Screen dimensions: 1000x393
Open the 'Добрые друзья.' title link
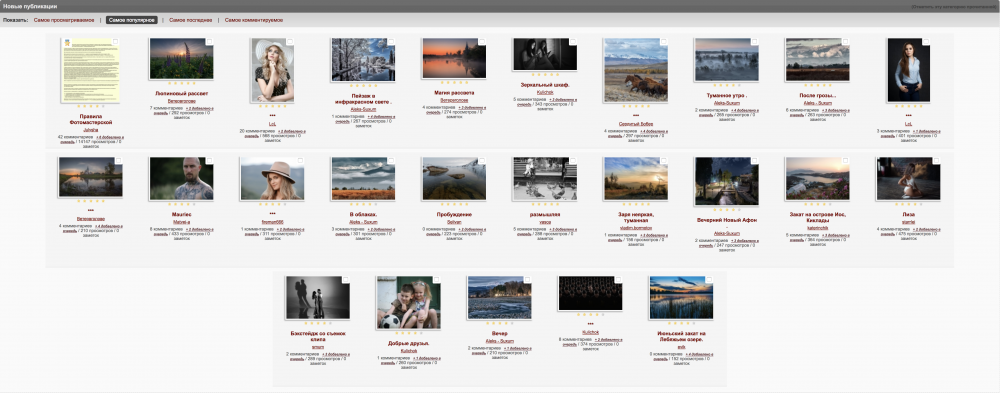coord(408,343)
